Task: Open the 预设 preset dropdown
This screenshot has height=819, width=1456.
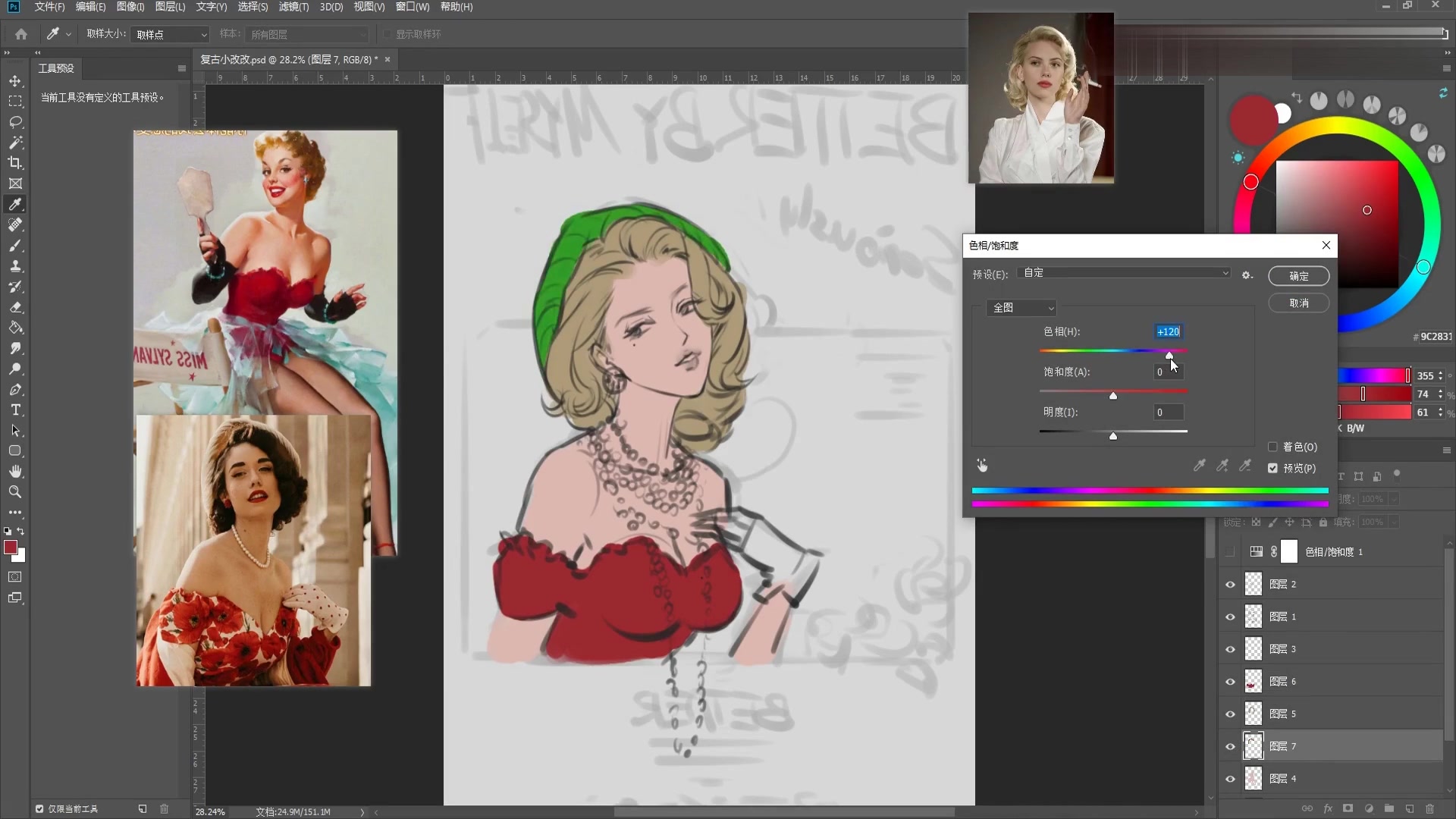Action: tap(1124, 273)
